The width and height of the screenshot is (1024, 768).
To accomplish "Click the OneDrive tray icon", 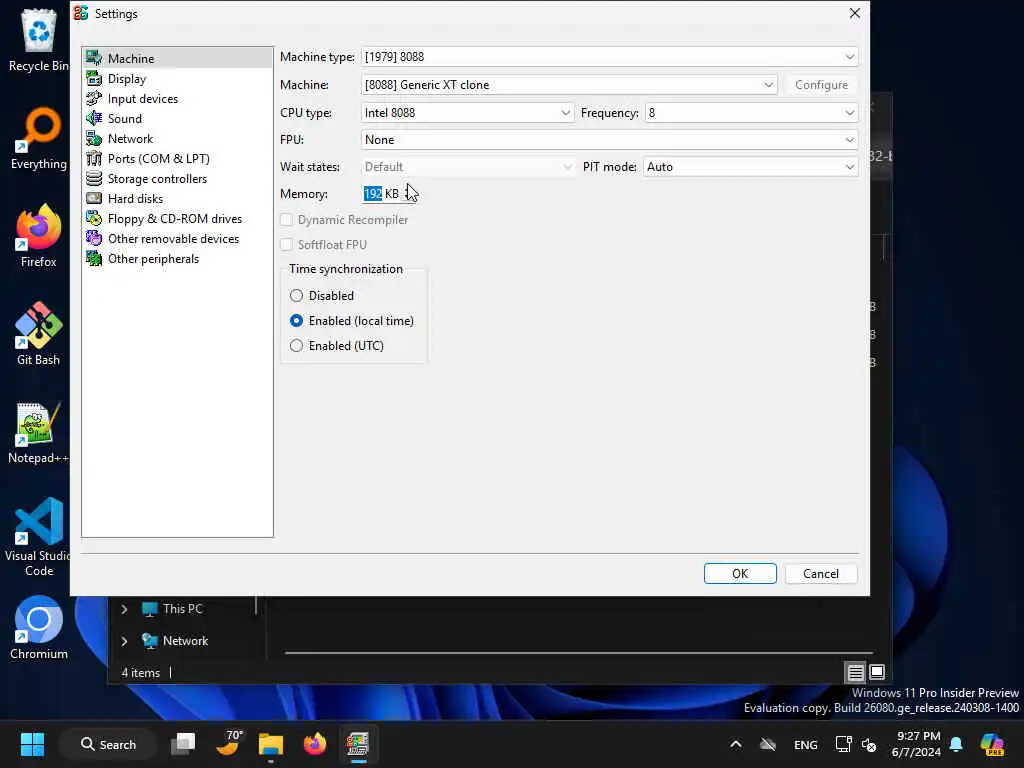I will point(768,744).
